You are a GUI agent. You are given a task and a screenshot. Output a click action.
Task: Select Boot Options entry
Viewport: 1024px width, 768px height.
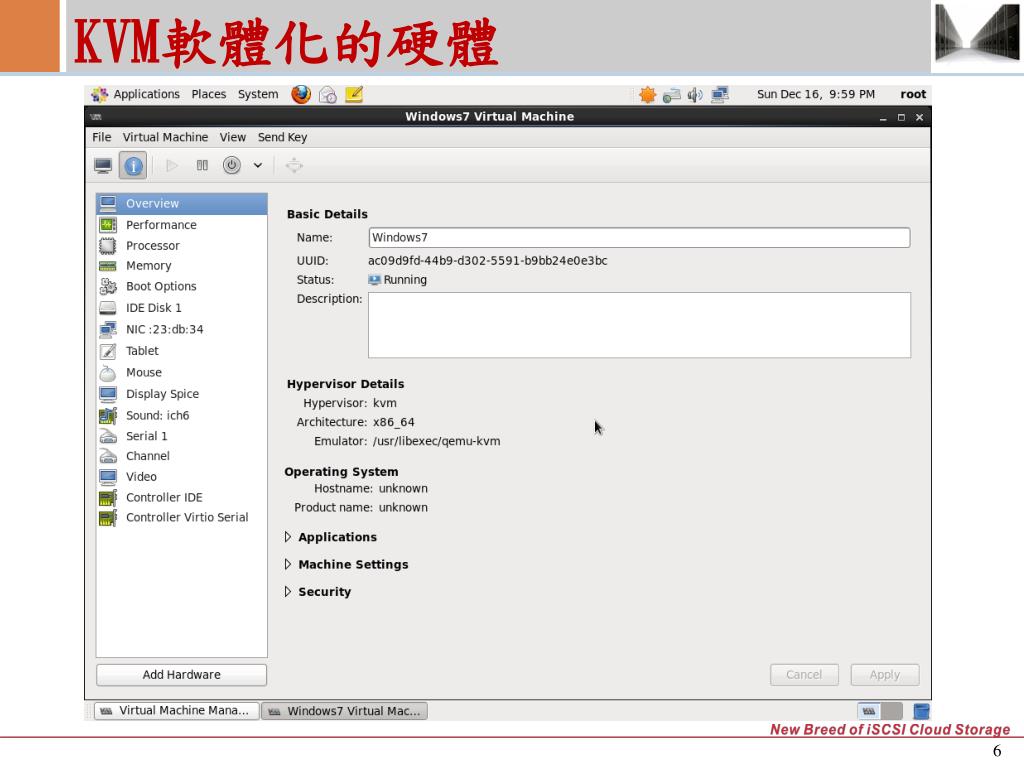[182, 287]
